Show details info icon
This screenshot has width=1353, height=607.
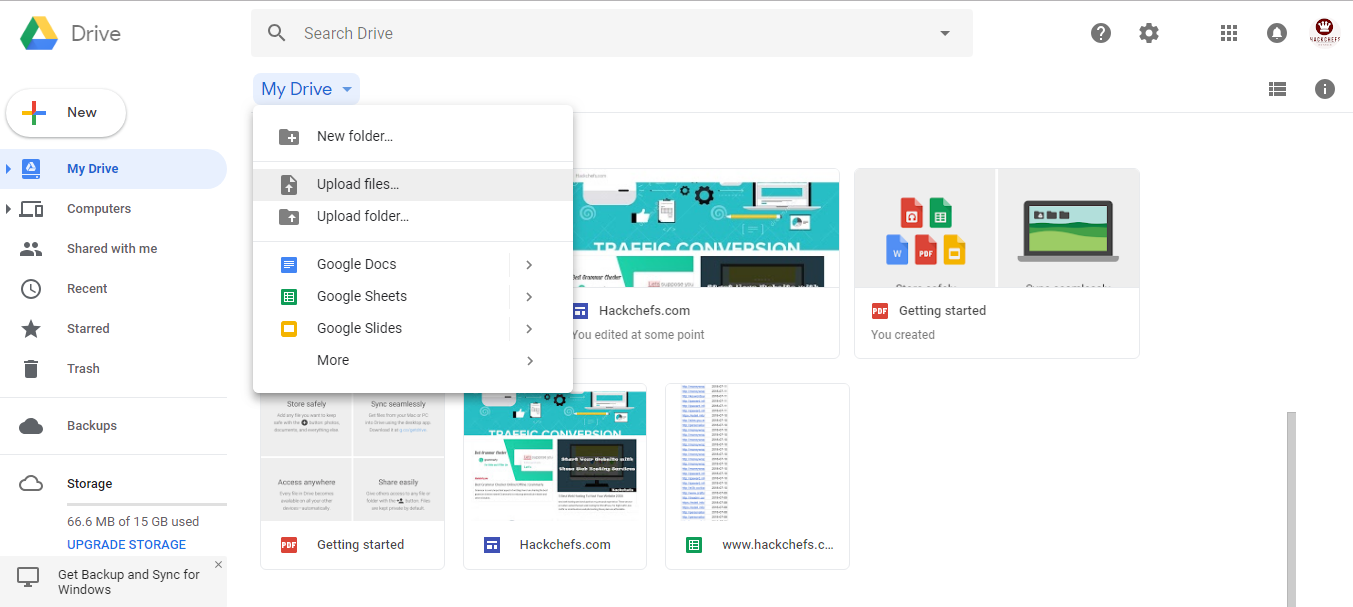point(1325,89)
